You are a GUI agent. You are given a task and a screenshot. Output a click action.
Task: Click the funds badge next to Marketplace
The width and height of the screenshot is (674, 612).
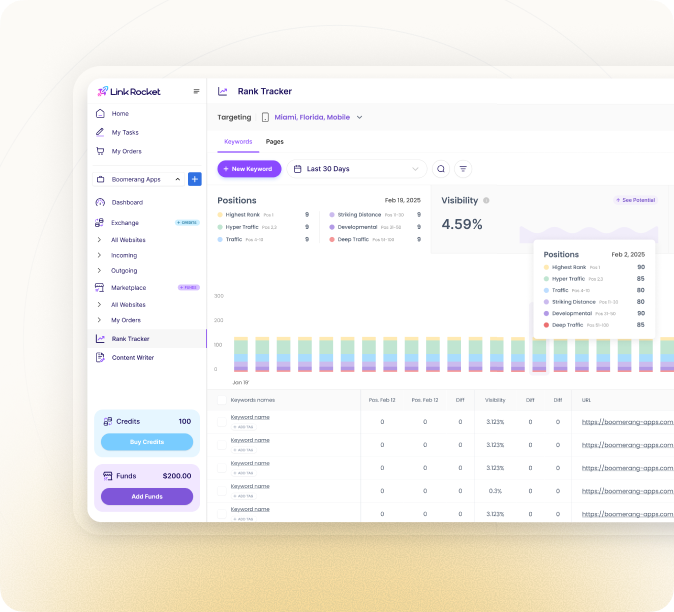[189, 288]
